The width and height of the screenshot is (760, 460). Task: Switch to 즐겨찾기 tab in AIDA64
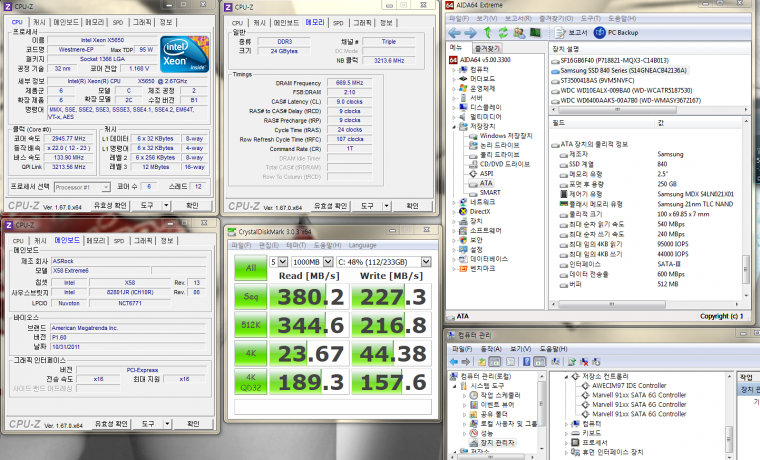coord(487,48)
